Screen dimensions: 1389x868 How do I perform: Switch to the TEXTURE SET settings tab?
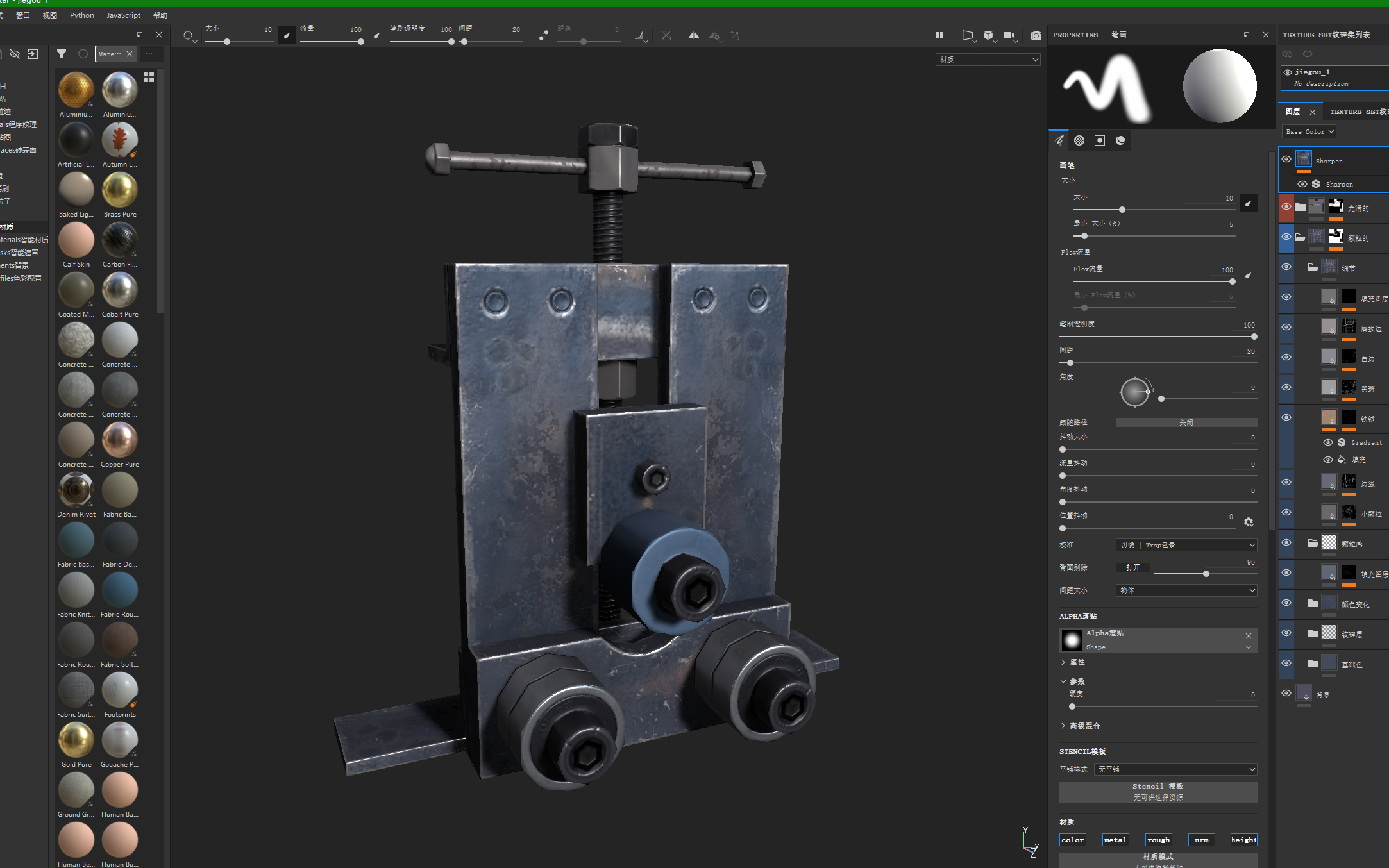point(1358,112)
